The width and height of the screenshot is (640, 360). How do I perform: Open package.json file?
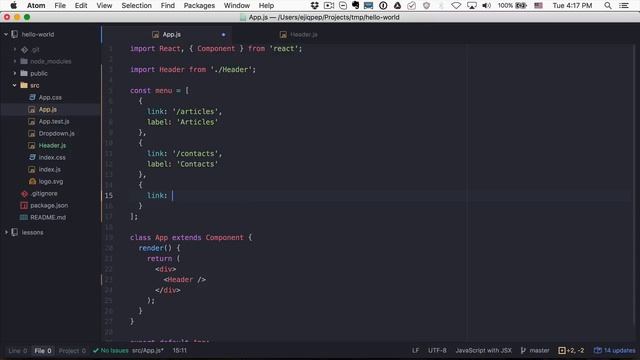tap(49, 205)
